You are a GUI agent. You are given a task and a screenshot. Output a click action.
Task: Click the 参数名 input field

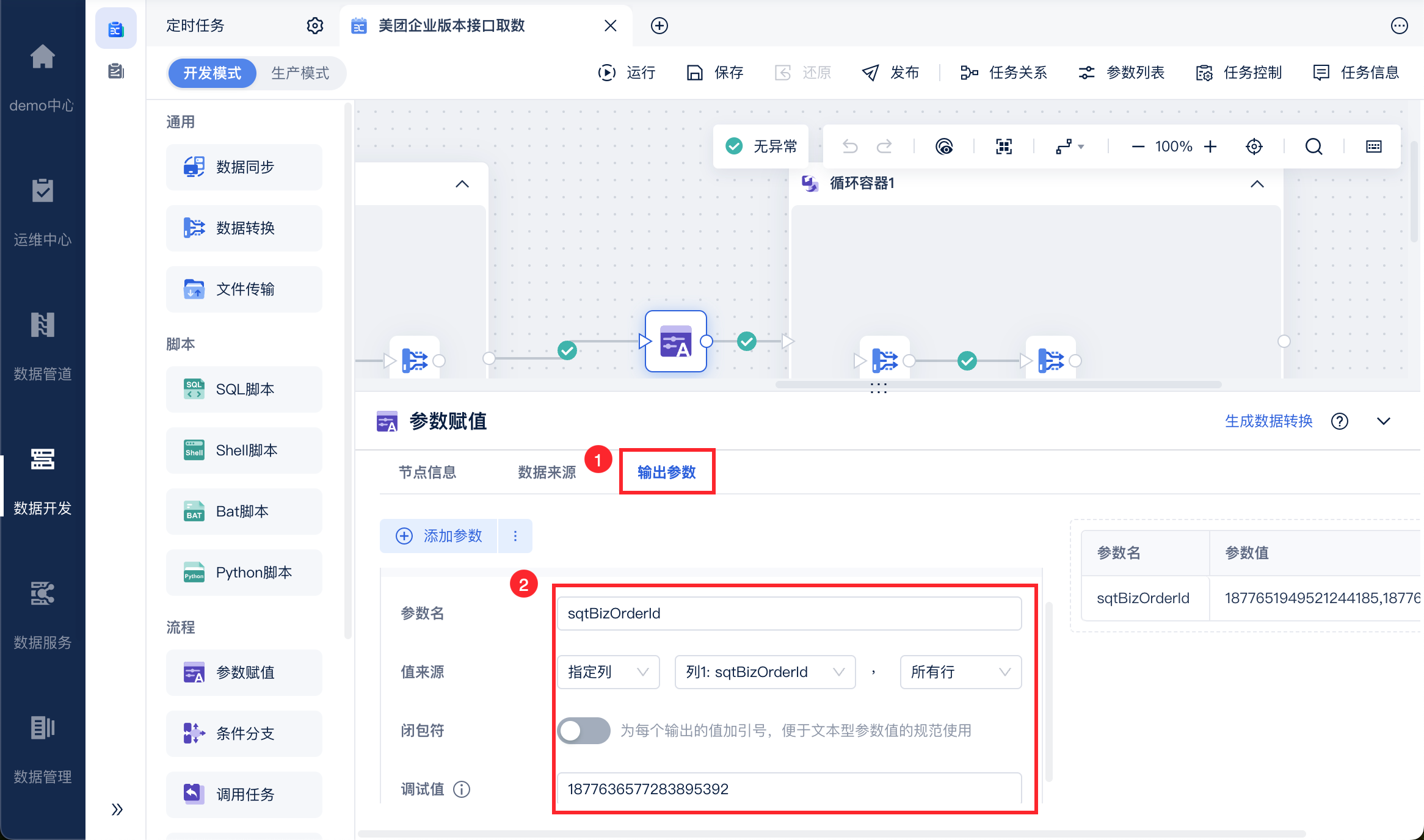click(x=788, y=614)
